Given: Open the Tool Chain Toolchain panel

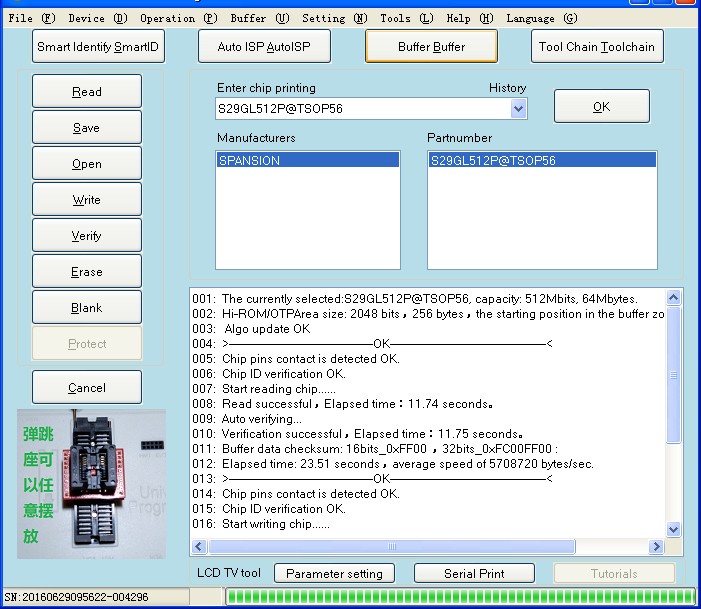Looking at the screenshot, I should pyautogui.click(x=596, y=46).
